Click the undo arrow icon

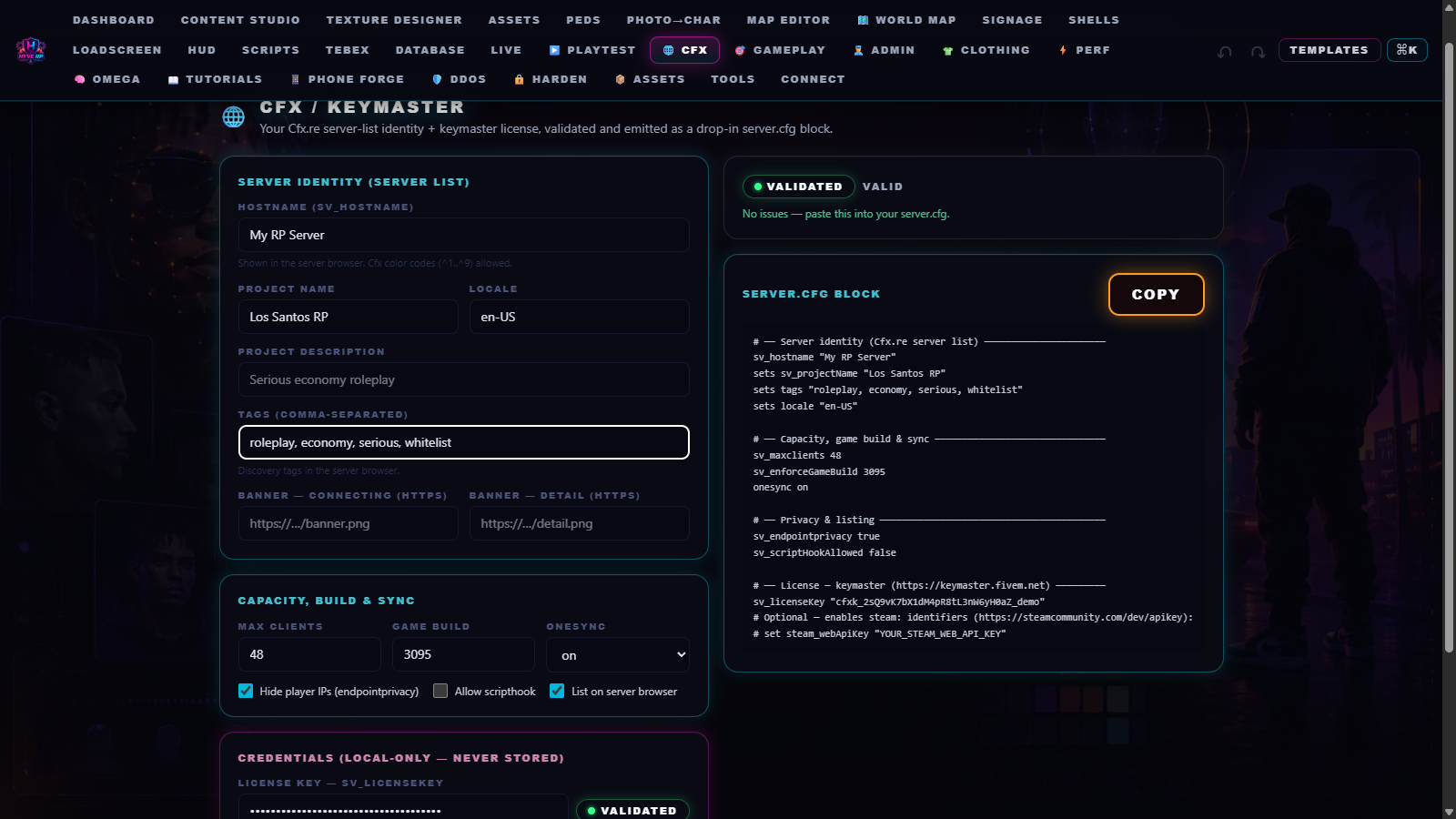coord(1225,52)
